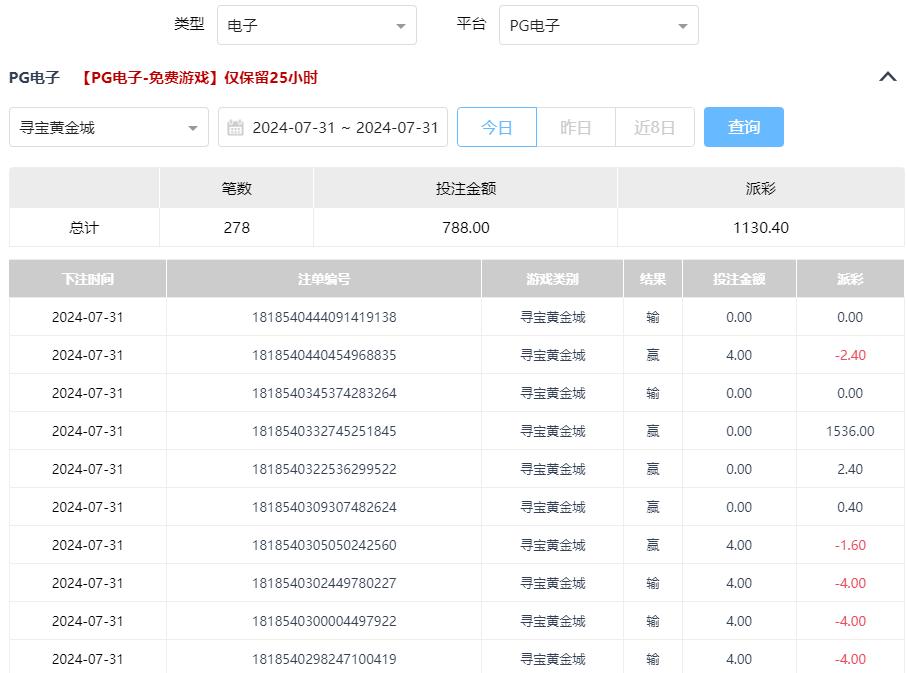Click the 1536.00 payout cell
The width and height of the screenshot is (907, 673).
click(850, 431)
